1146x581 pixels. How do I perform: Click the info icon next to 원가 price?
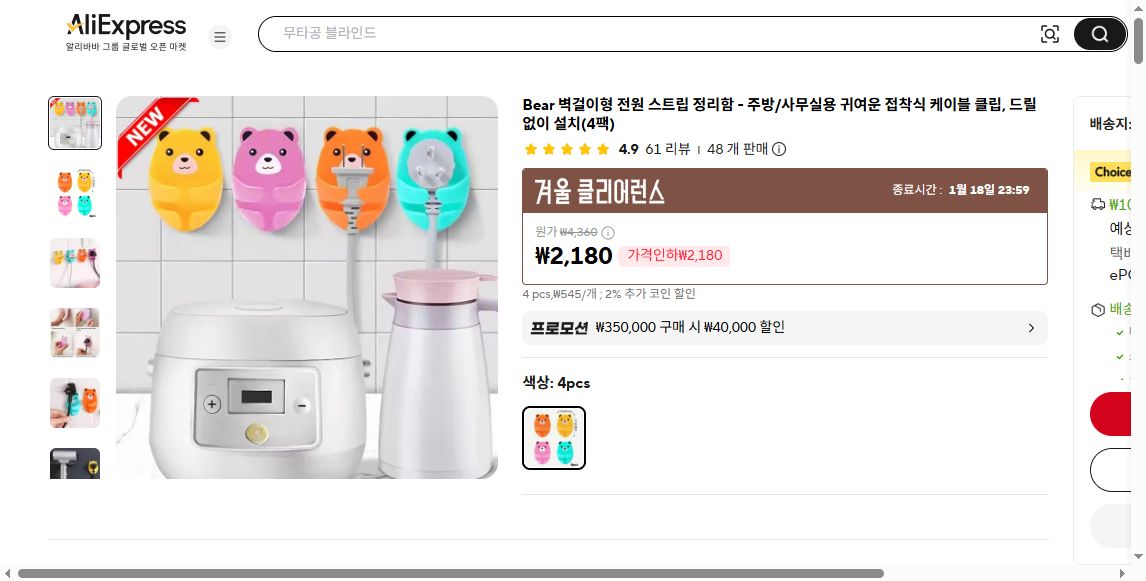(x=607, y=232)
